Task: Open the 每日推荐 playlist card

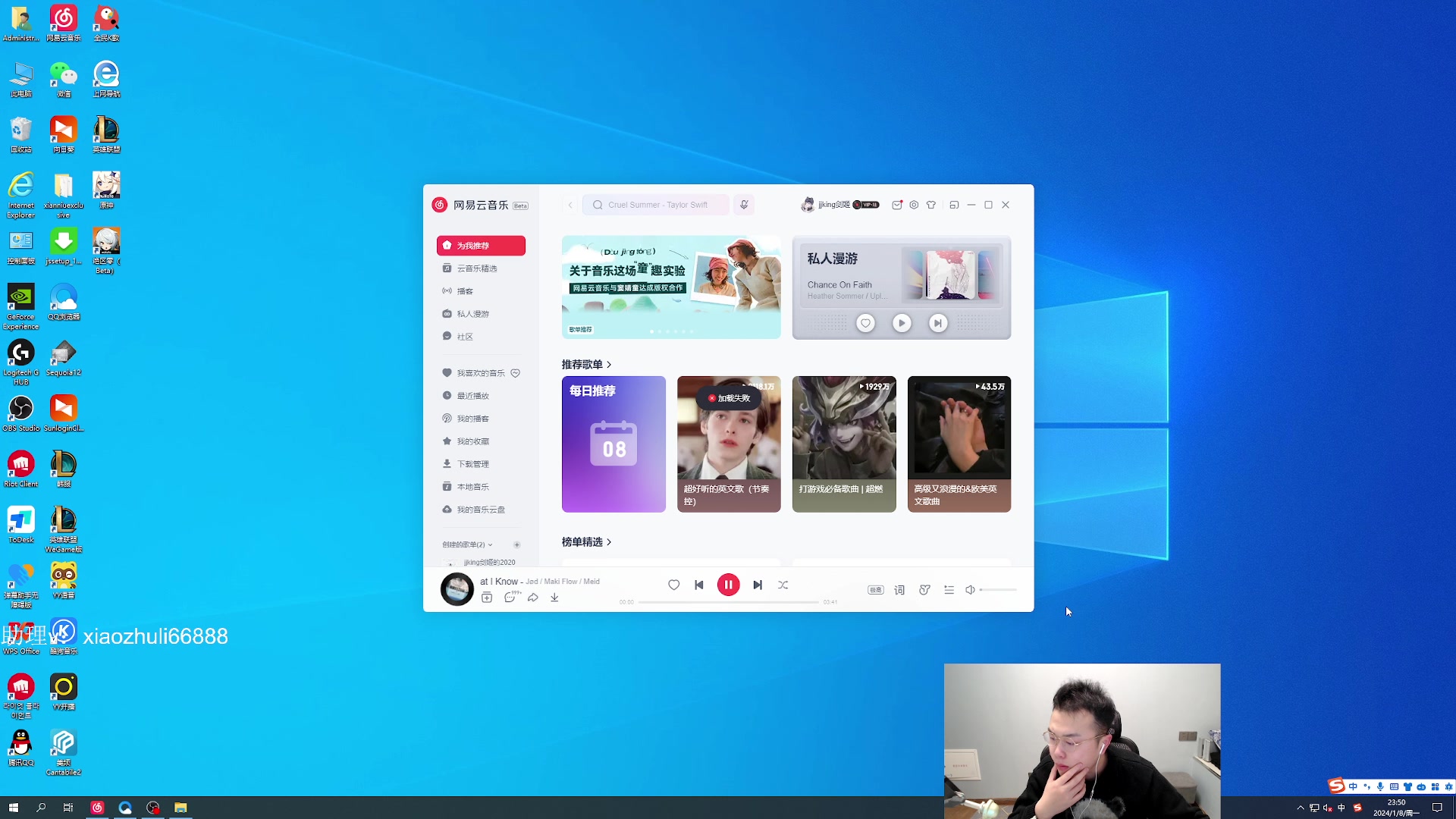Action: click(x=613, y=444)
